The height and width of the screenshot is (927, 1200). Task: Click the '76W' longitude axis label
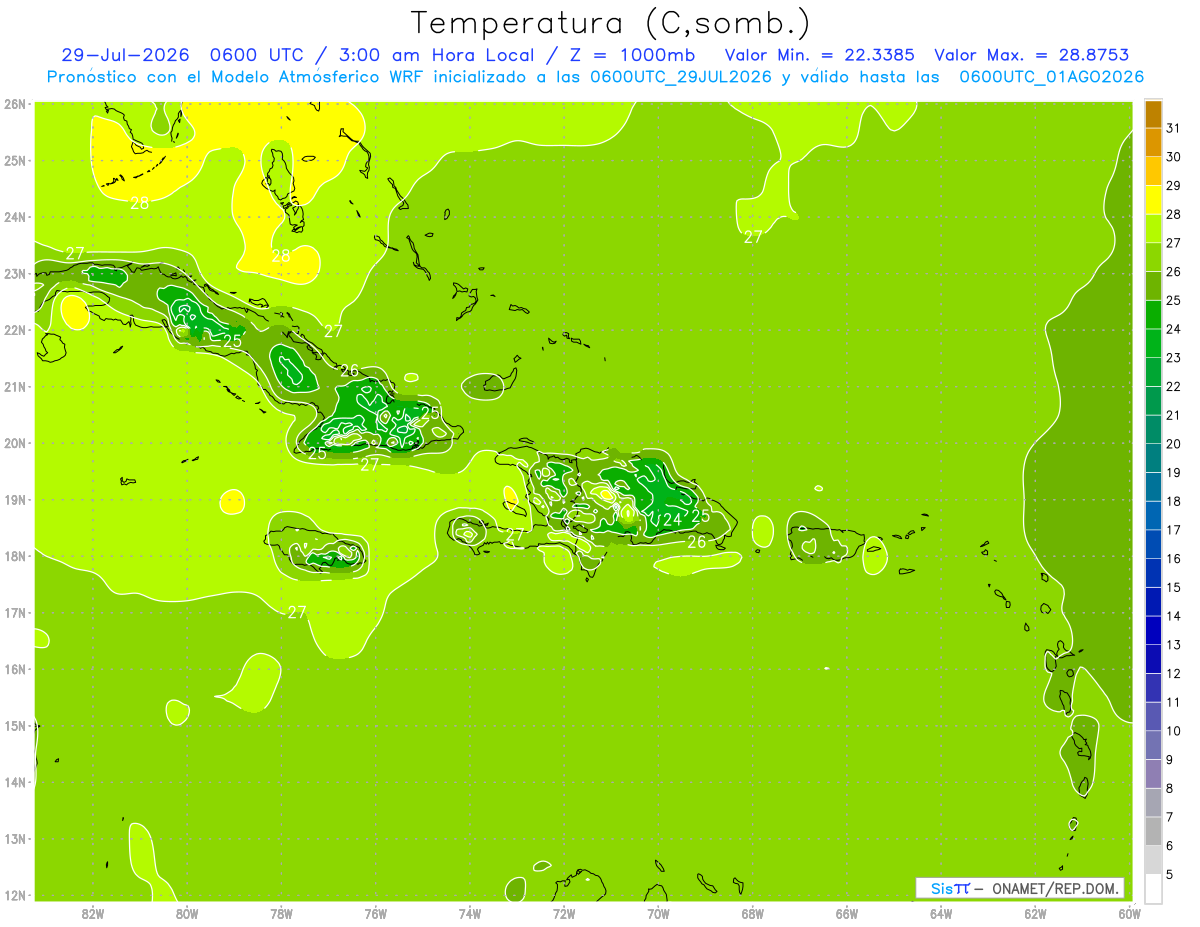pos(375,912)
